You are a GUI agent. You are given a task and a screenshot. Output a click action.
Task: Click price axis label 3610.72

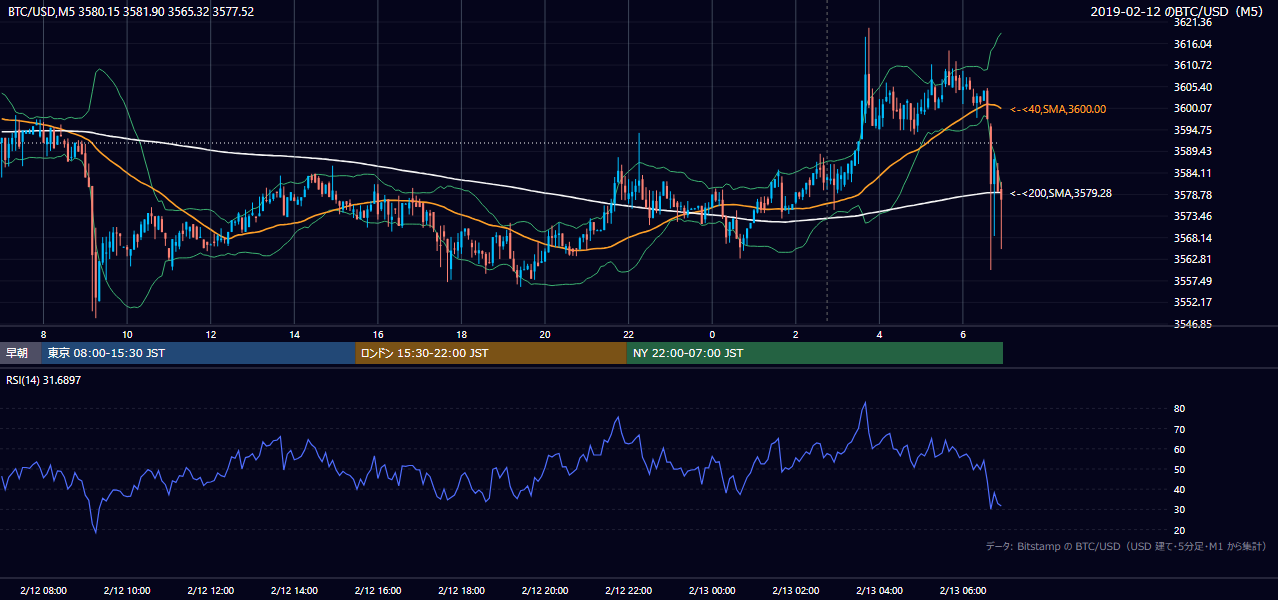[x=1193, y=65]
